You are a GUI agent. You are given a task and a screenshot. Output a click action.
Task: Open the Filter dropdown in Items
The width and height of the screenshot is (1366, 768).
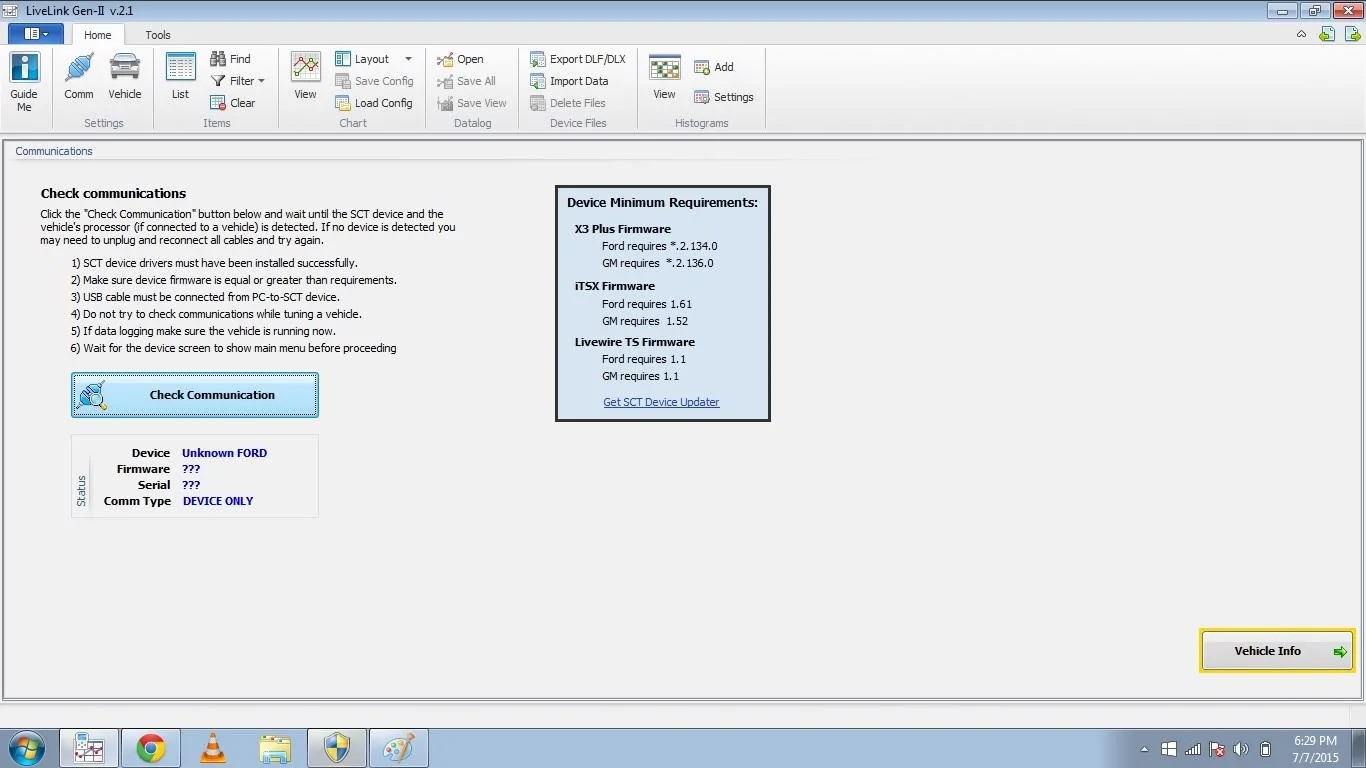[x=238, y=81]
